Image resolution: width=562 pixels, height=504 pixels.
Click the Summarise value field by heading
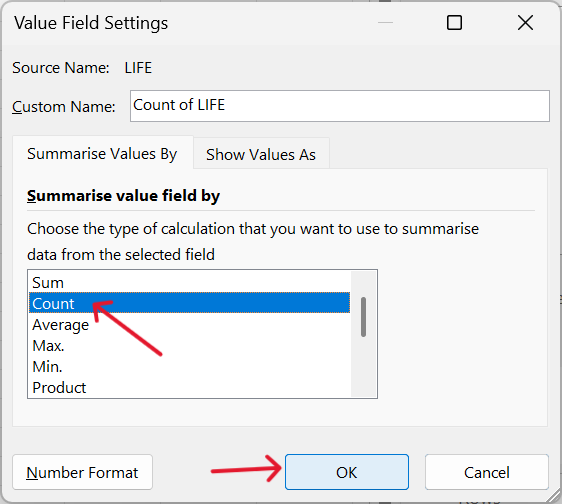(x=123, y=196)
